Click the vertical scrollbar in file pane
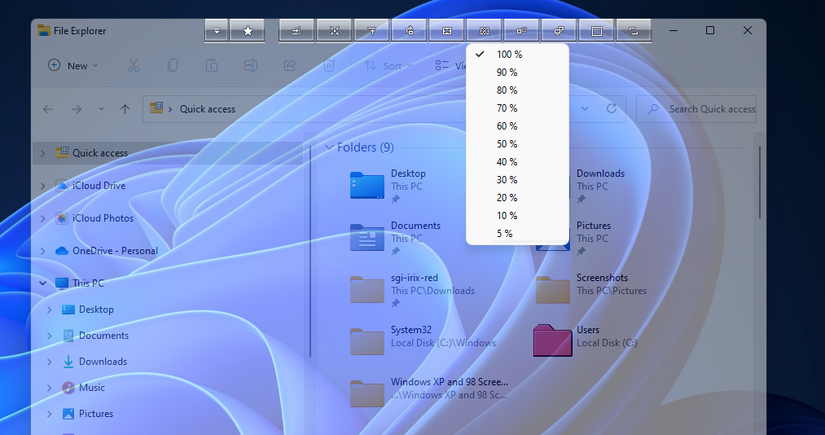 coord(760,182)
